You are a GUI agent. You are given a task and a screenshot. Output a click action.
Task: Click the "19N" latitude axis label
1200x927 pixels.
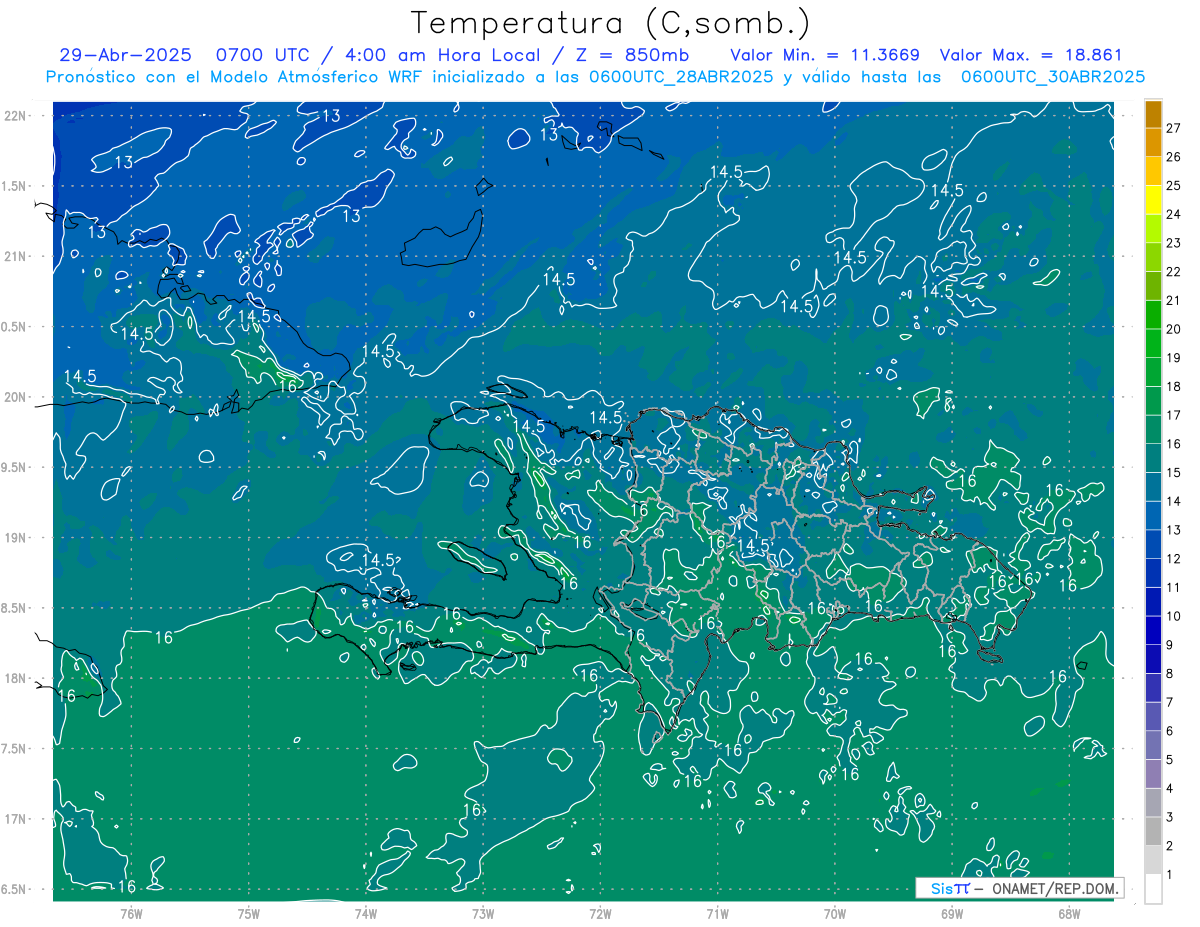15,538
